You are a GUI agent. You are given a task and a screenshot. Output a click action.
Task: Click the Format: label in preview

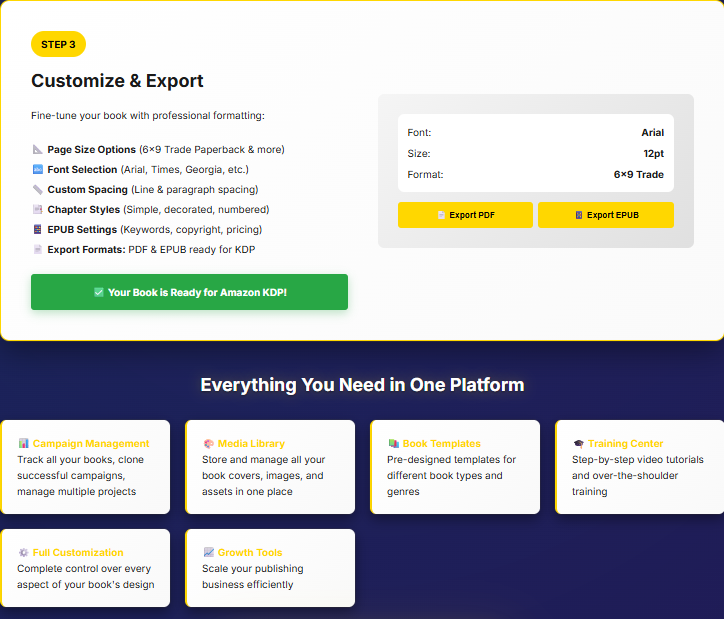pos(425,174)
